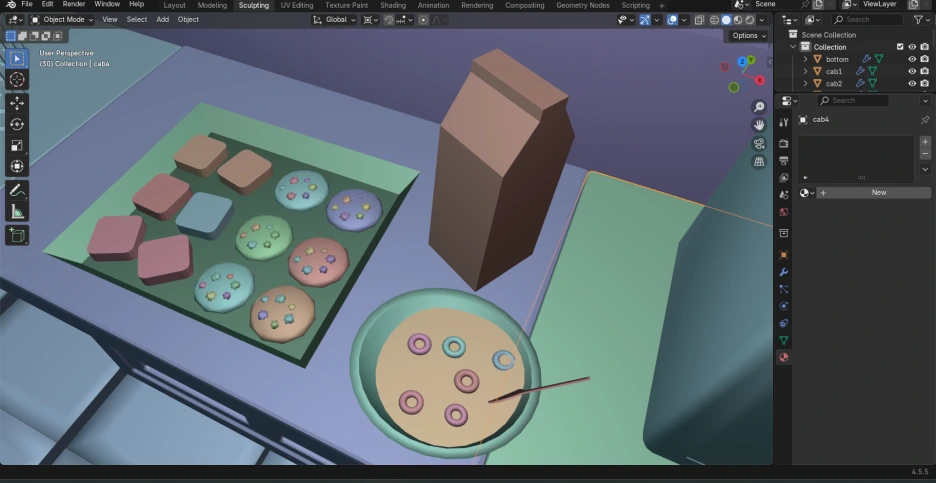This screenshot has width=936, height=483.
Task: Open the World properties tab
Action: tap(784, 212)
